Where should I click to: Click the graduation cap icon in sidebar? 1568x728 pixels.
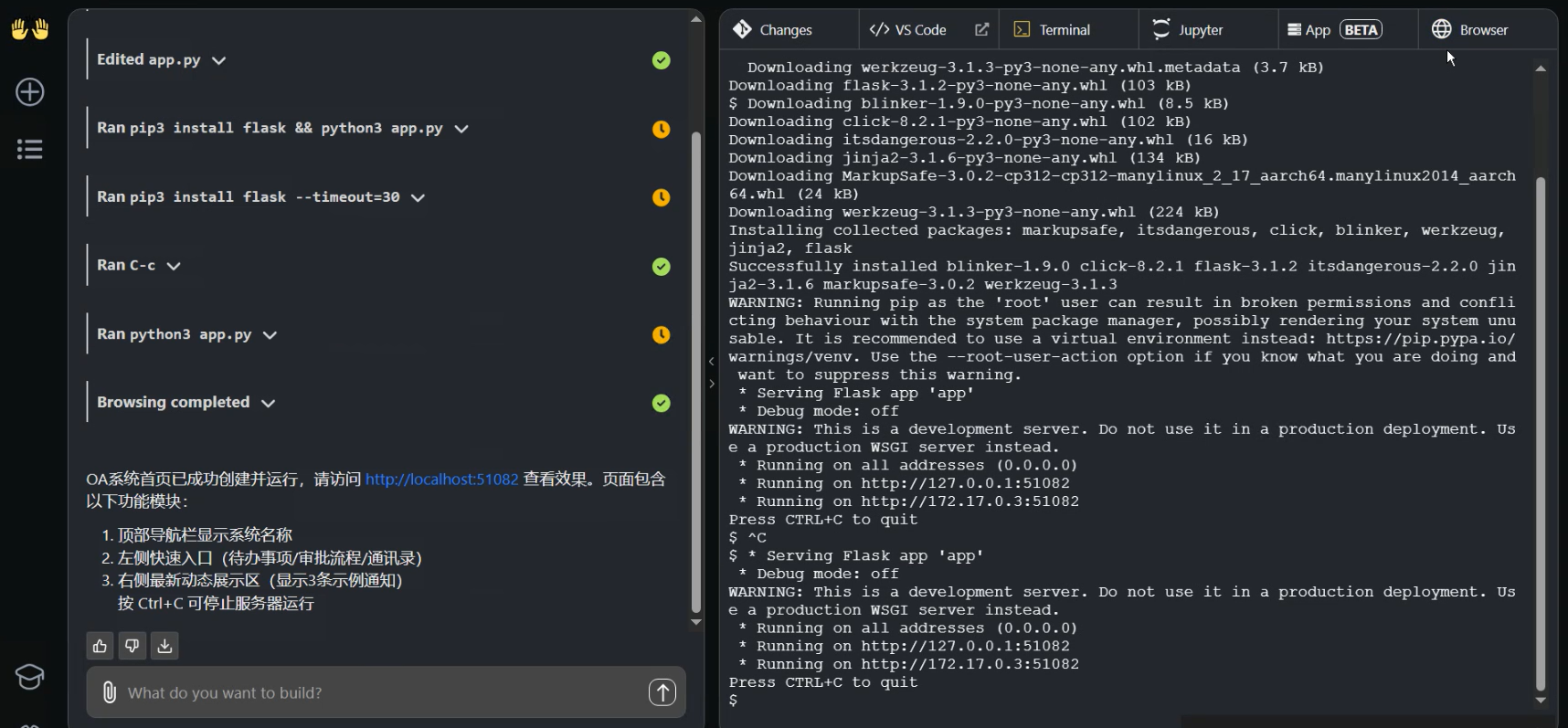click(x=29, y=677)
